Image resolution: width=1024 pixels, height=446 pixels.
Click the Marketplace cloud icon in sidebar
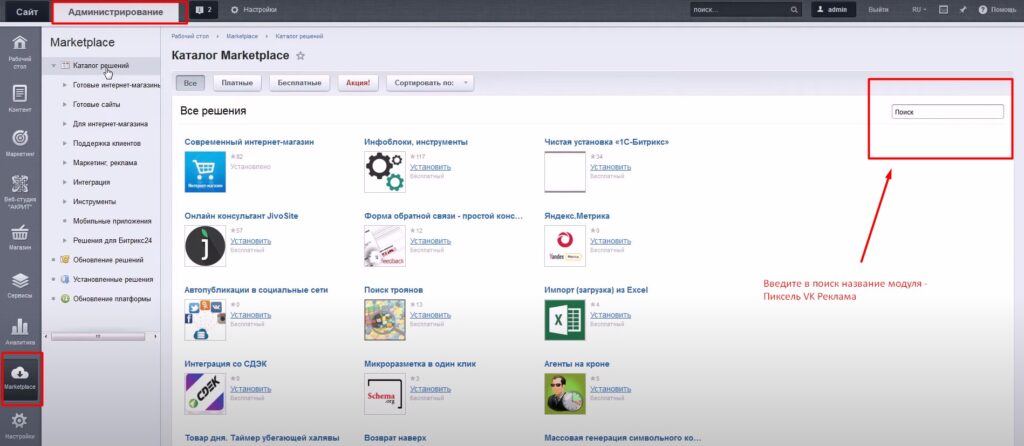click(x=20, y=374)
